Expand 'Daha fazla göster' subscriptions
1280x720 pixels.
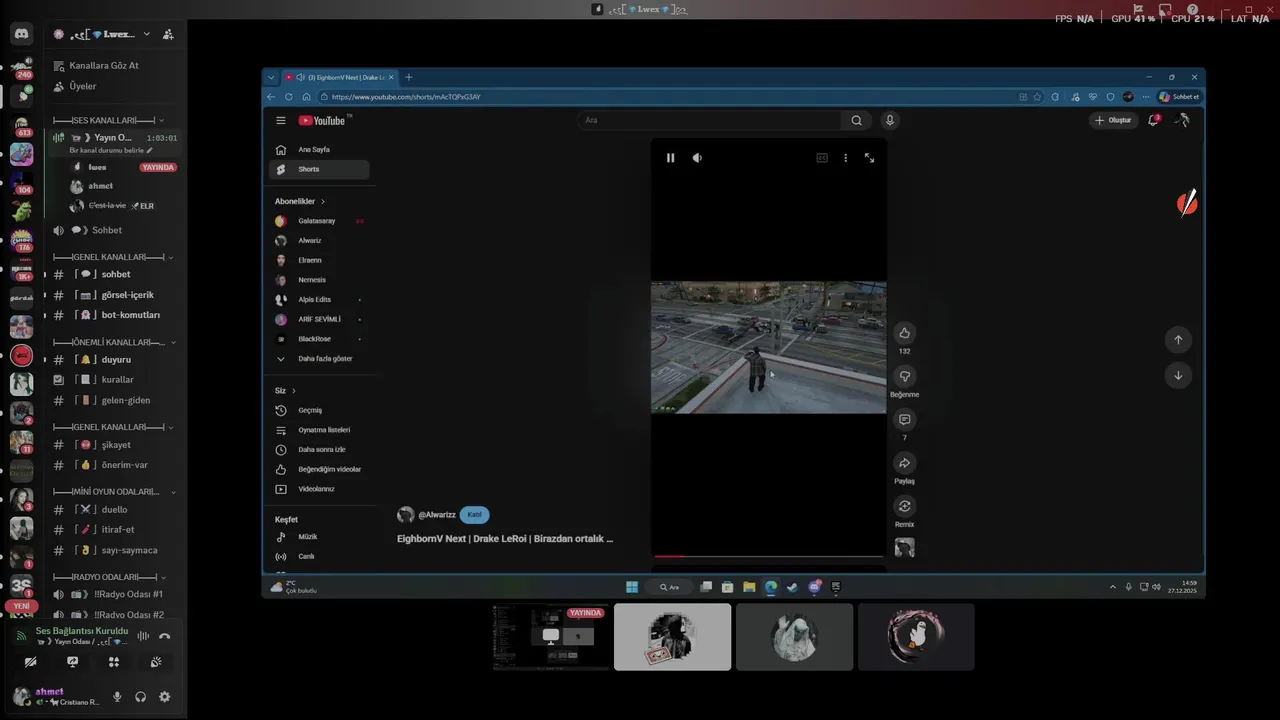pos(319,359)
